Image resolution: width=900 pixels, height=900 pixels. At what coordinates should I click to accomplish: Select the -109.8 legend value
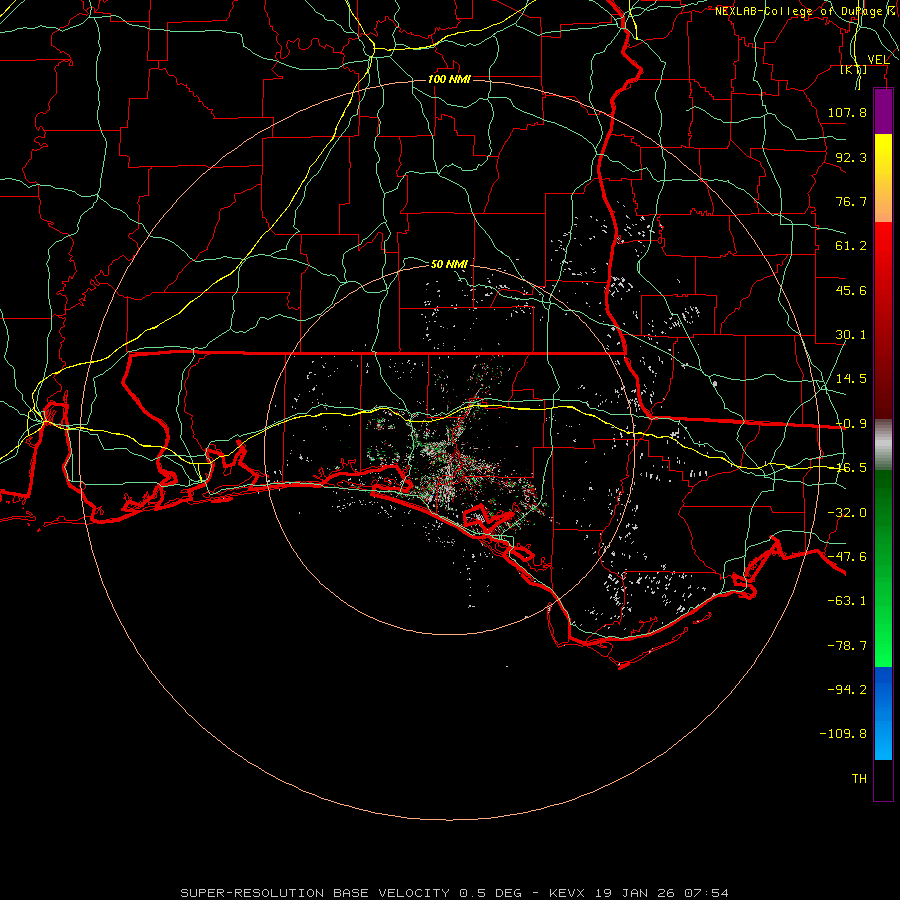[x=843, y=734]
